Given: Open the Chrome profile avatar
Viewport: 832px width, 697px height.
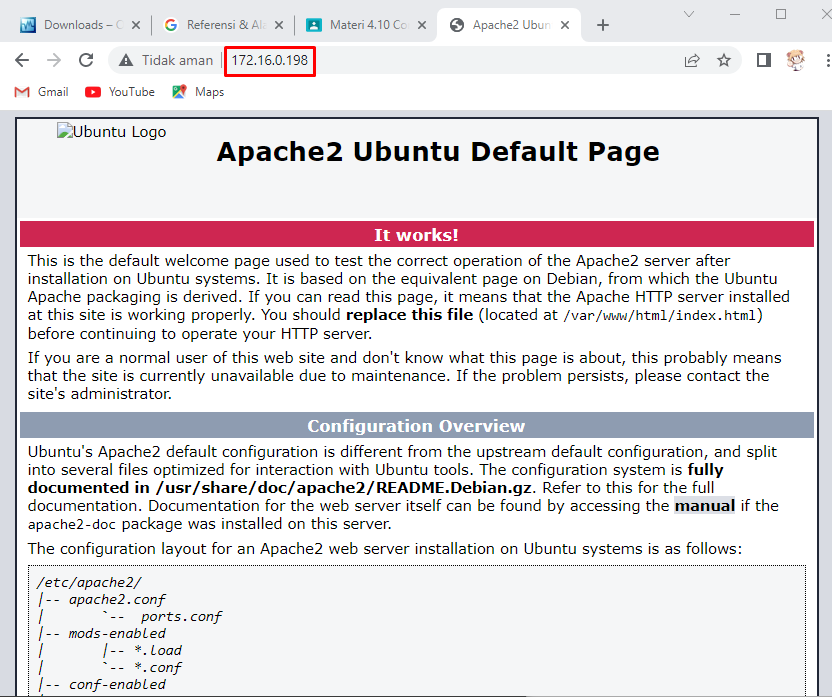Looking at the screenshot, I should (x=795, y=60).
